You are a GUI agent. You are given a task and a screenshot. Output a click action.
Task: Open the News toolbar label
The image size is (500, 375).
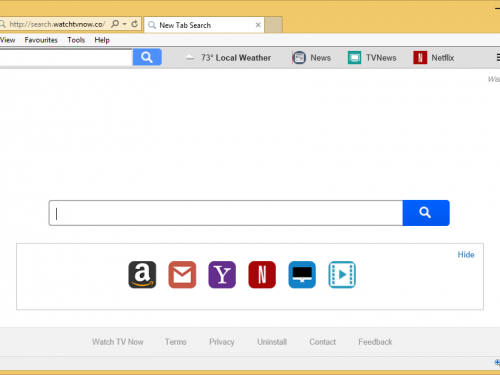[320, 58]
